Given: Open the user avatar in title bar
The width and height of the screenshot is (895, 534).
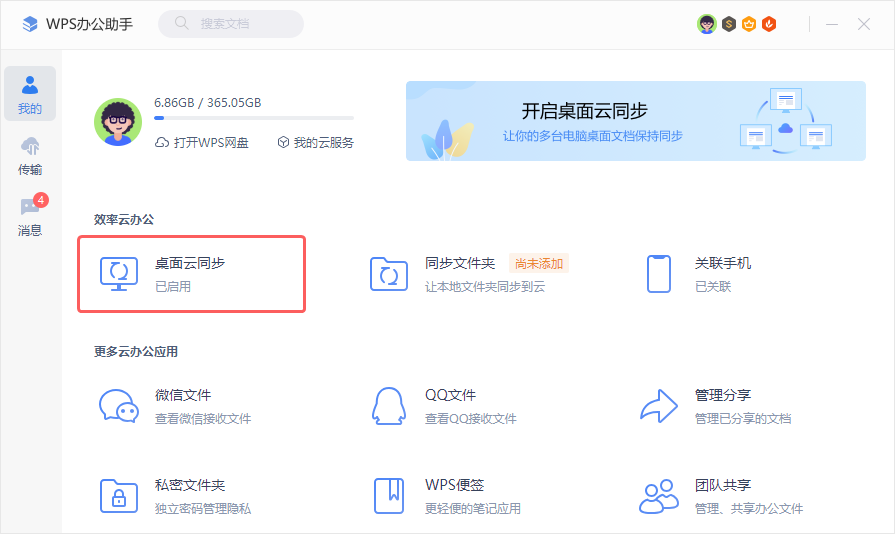Looking at the screenshot, I should click(x=707, y=24).
